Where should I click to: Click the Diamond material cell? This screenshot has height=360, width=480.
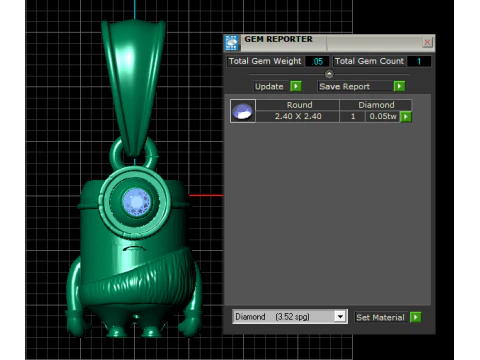[x=376, y=105]
